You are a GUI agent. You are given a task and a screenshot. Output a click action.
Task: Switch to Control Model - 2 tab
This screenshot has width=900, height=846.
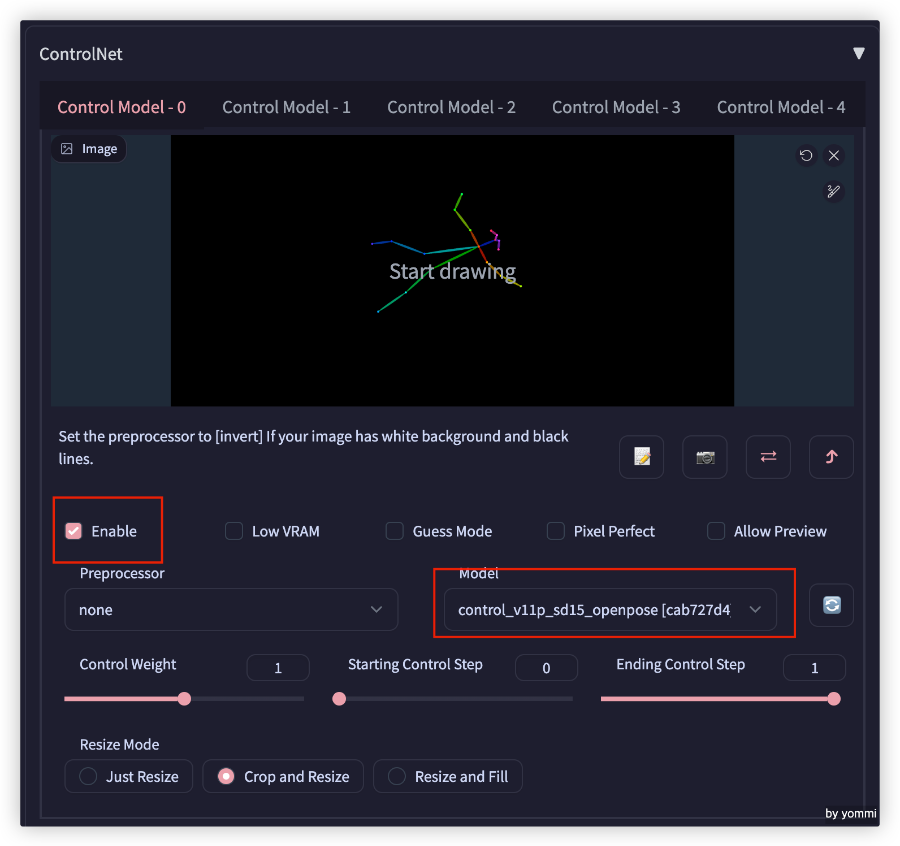(x=451, y=107)
